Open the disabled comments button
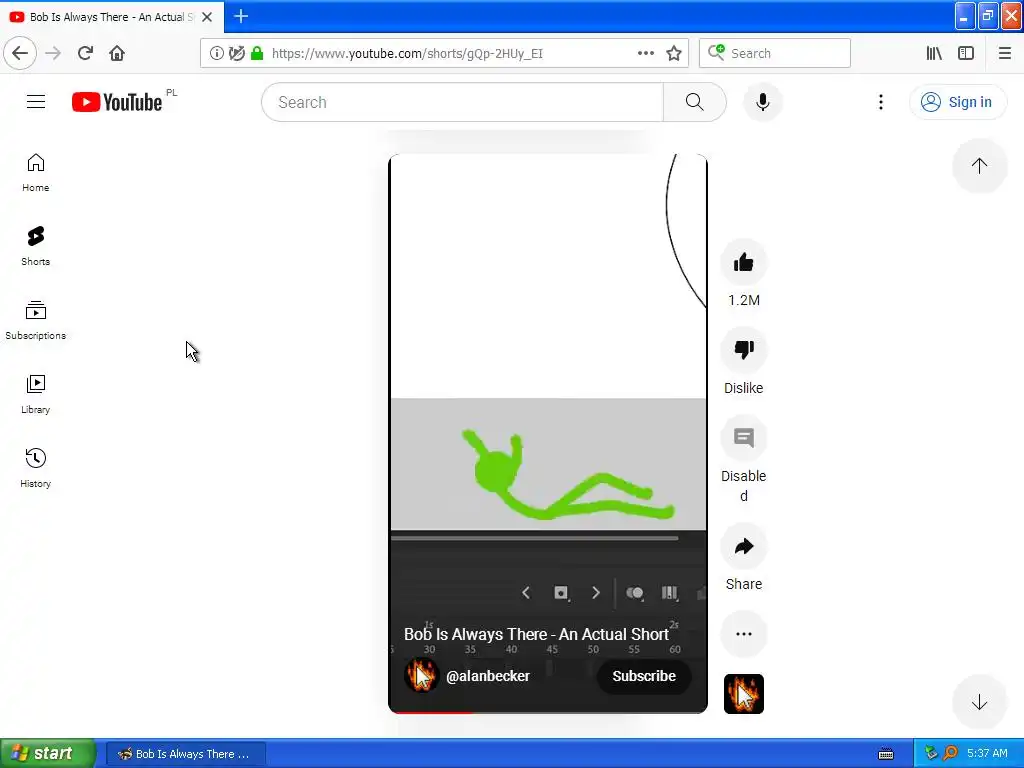 tap(743, 438)
